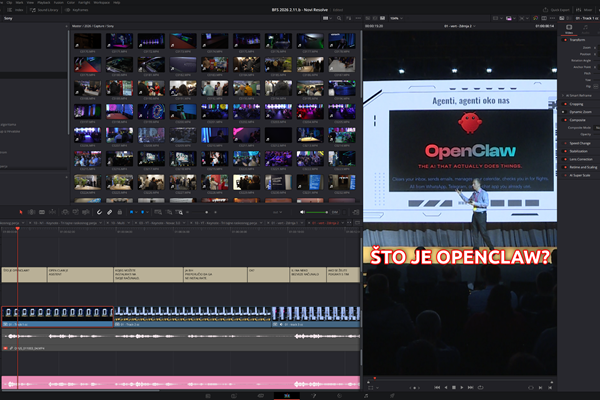Open the Workspace menu
The height and width of the screenshot is (400, 600).
(101, 2)
